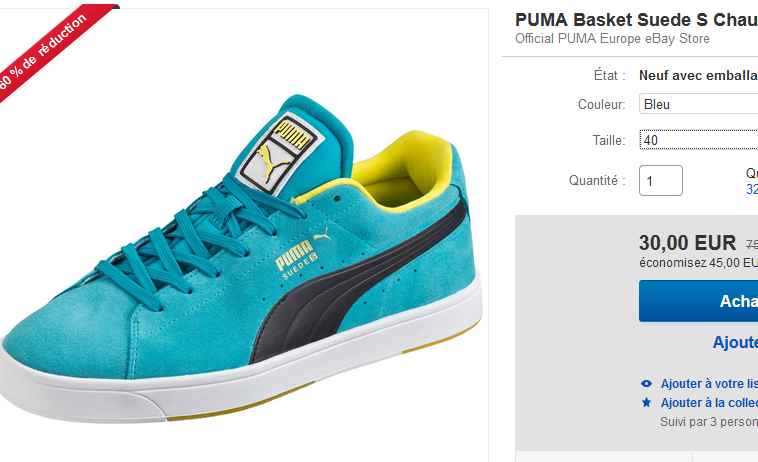Viewport: 758px width, 462px height.
Task: Visit Official PUMA Europe eBay Store
Action: (x=612, y=39)
